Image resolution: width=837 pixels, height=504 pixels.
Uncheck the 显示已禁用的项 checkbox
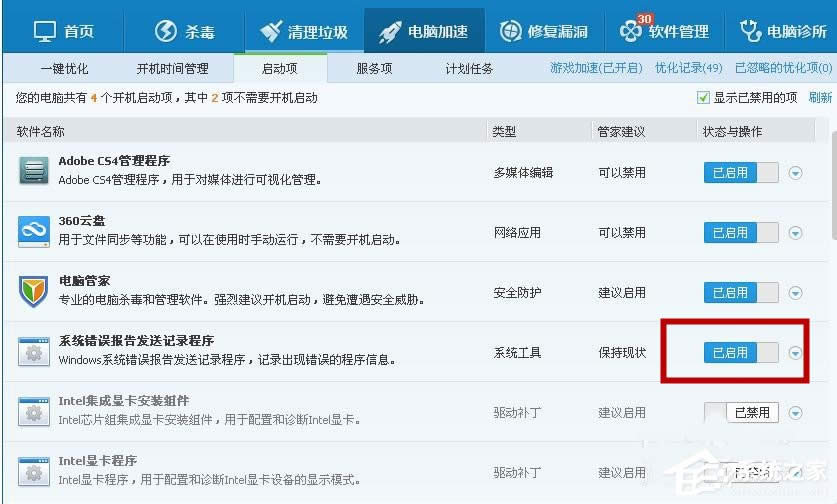point(703,98)
